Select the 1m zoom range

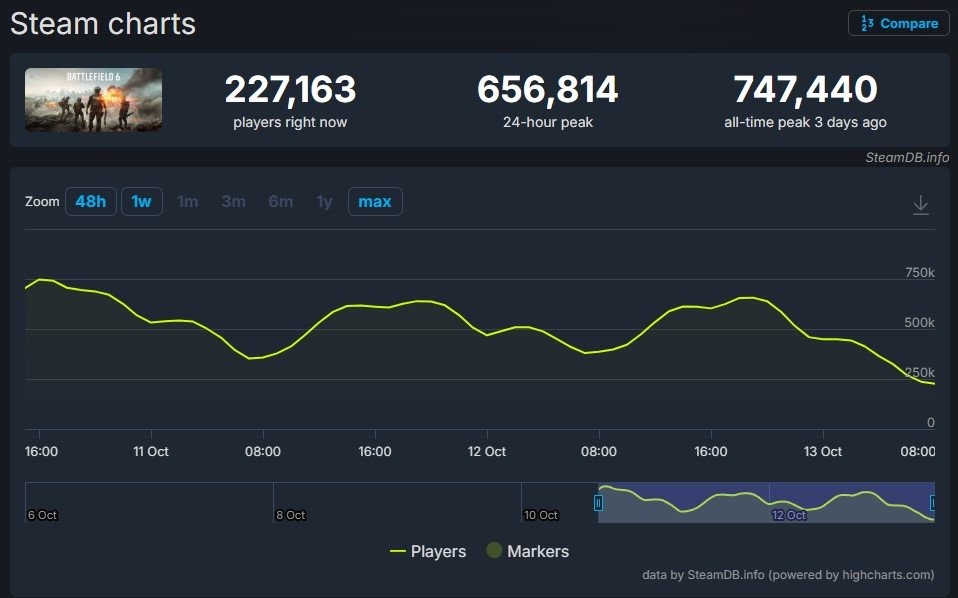pyautogui.click(x=187, y=201)
